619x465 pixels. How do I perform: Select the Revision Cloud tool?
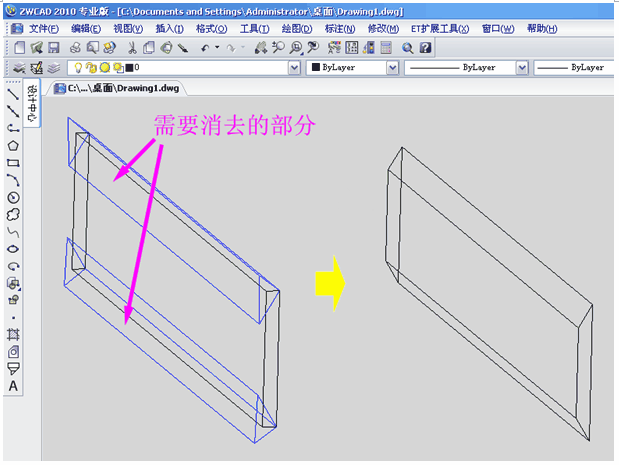click(x=13, y=214)
